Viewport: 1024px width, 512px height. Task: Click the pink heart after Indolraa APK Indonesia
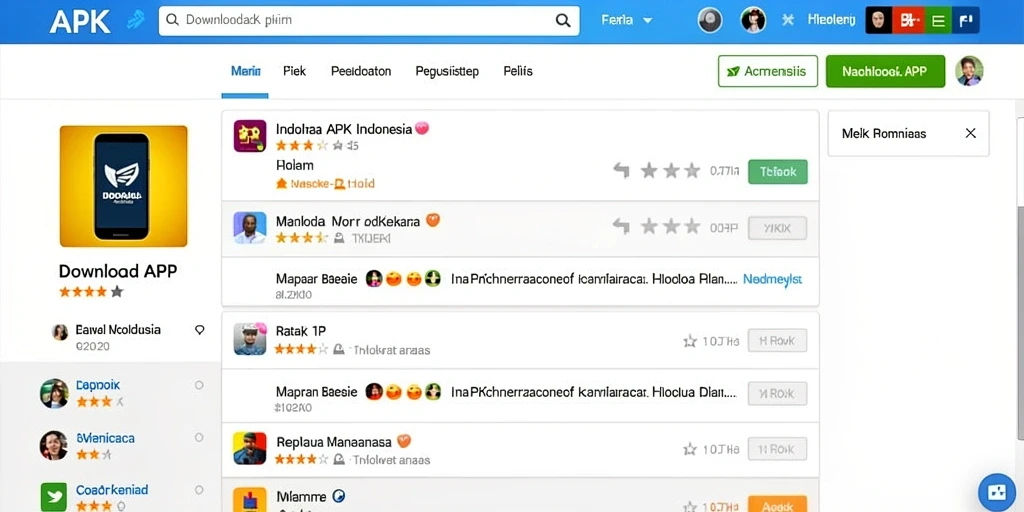coord(422,128)
